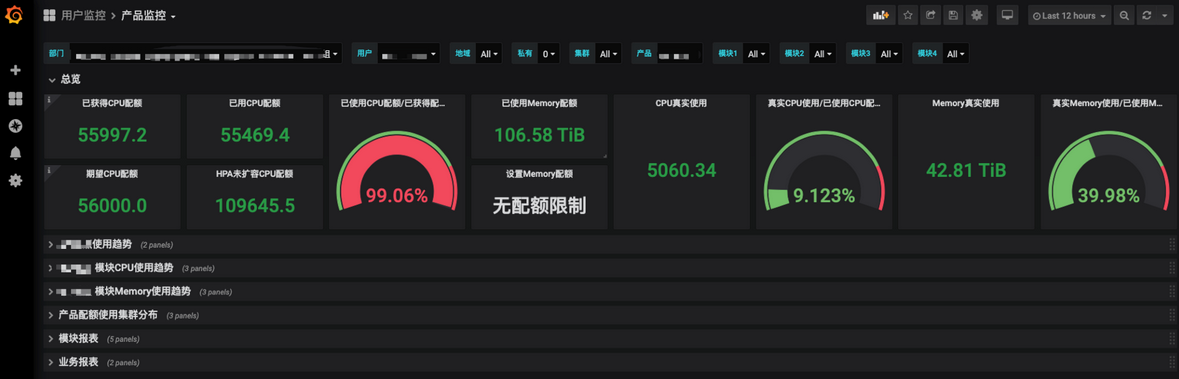Image resolution: width=1179 pixels, height=379 pixels.
Task: Cycle view mode with monitor icon
Action: [1008, 15]
